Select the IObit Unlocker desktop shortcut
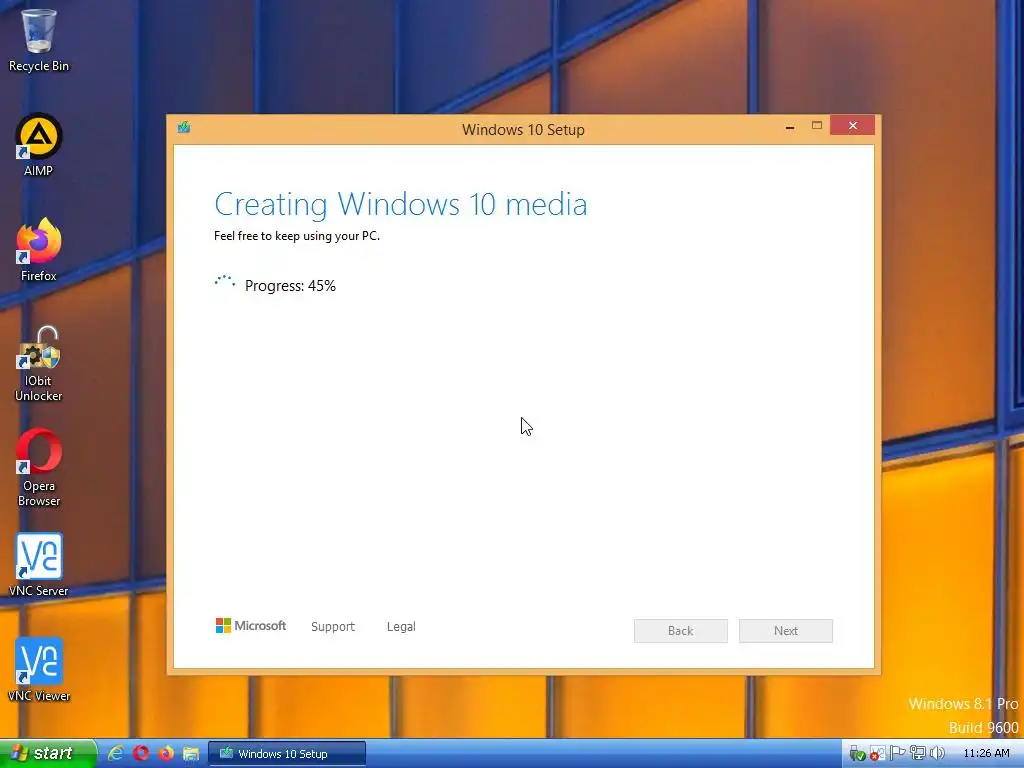The width and height of the screenshot is (1024, 768). coord(39,363)
